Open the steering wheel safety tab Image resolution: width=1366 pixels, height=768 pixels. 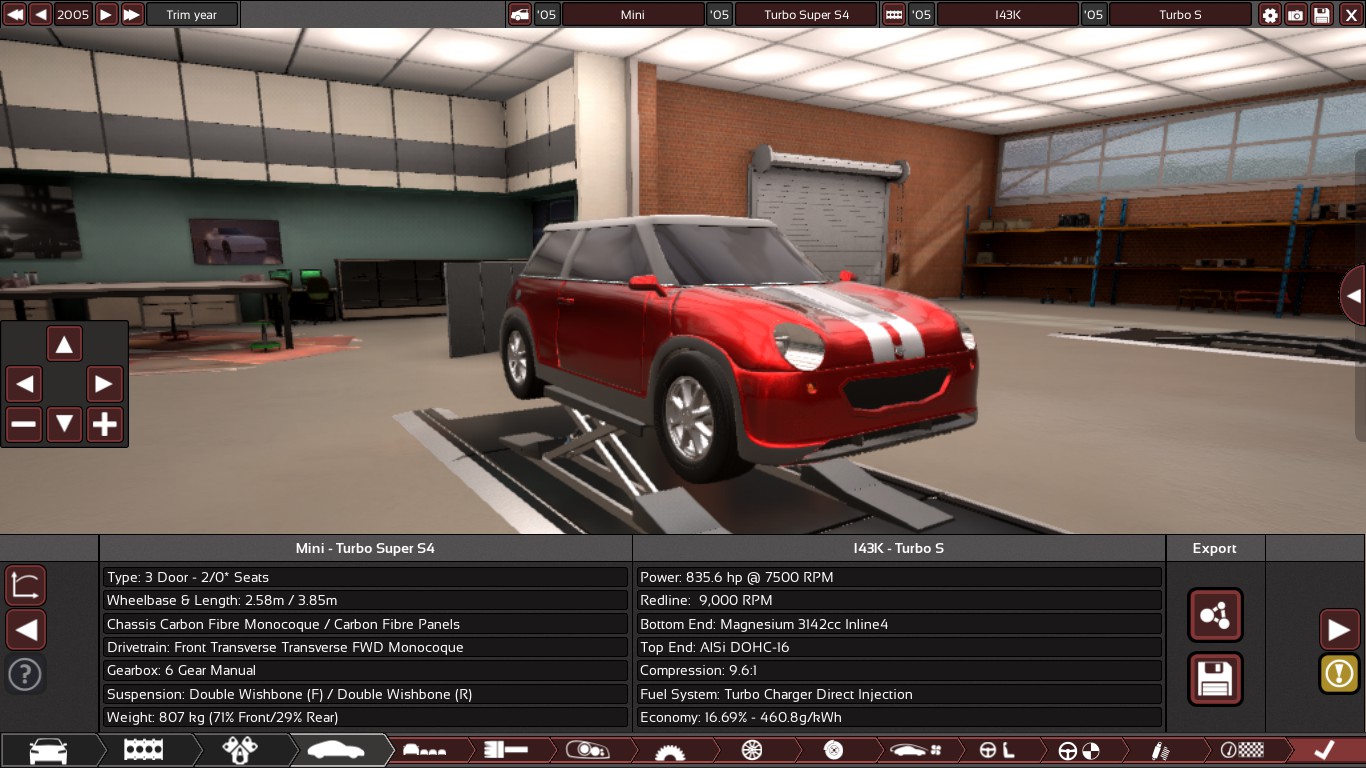(1079, 750)
